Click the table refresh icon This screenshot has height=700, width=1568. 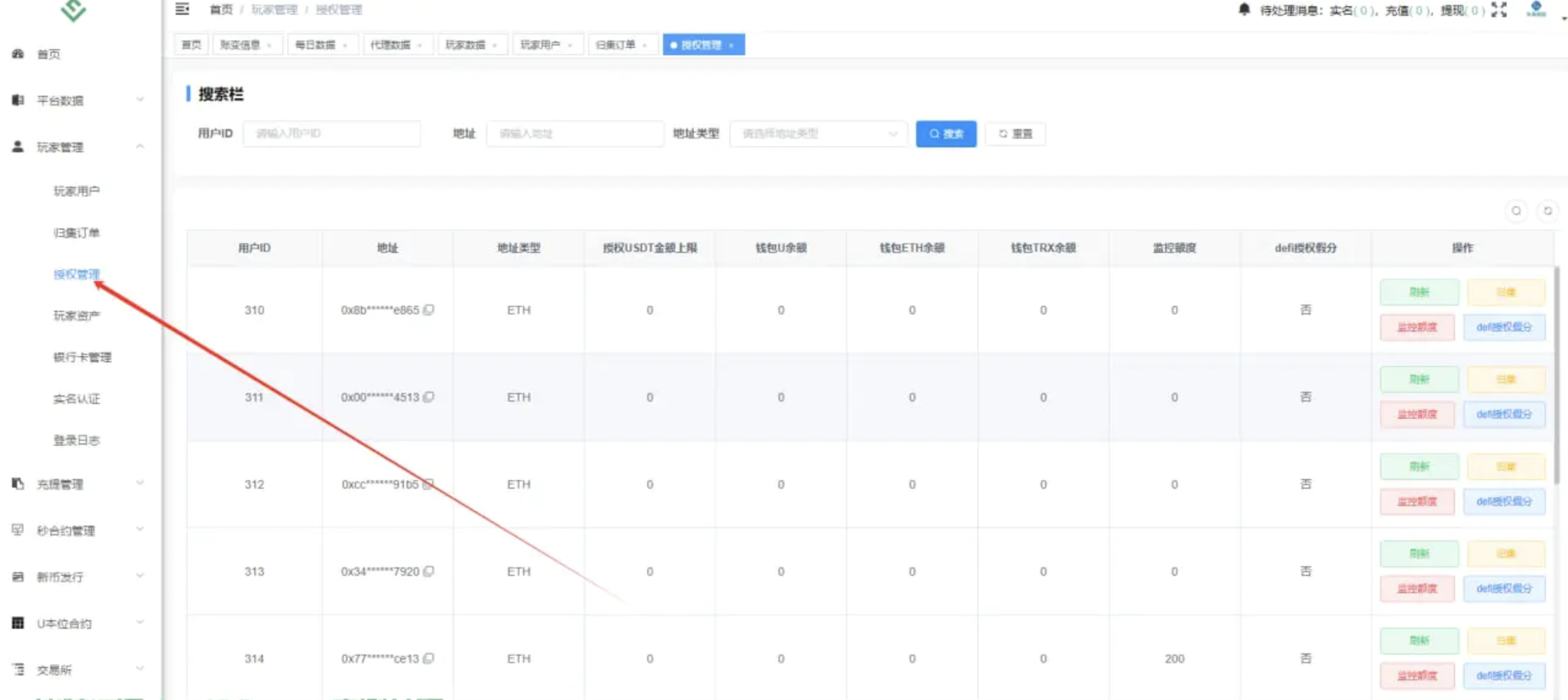pos(1548,211)
